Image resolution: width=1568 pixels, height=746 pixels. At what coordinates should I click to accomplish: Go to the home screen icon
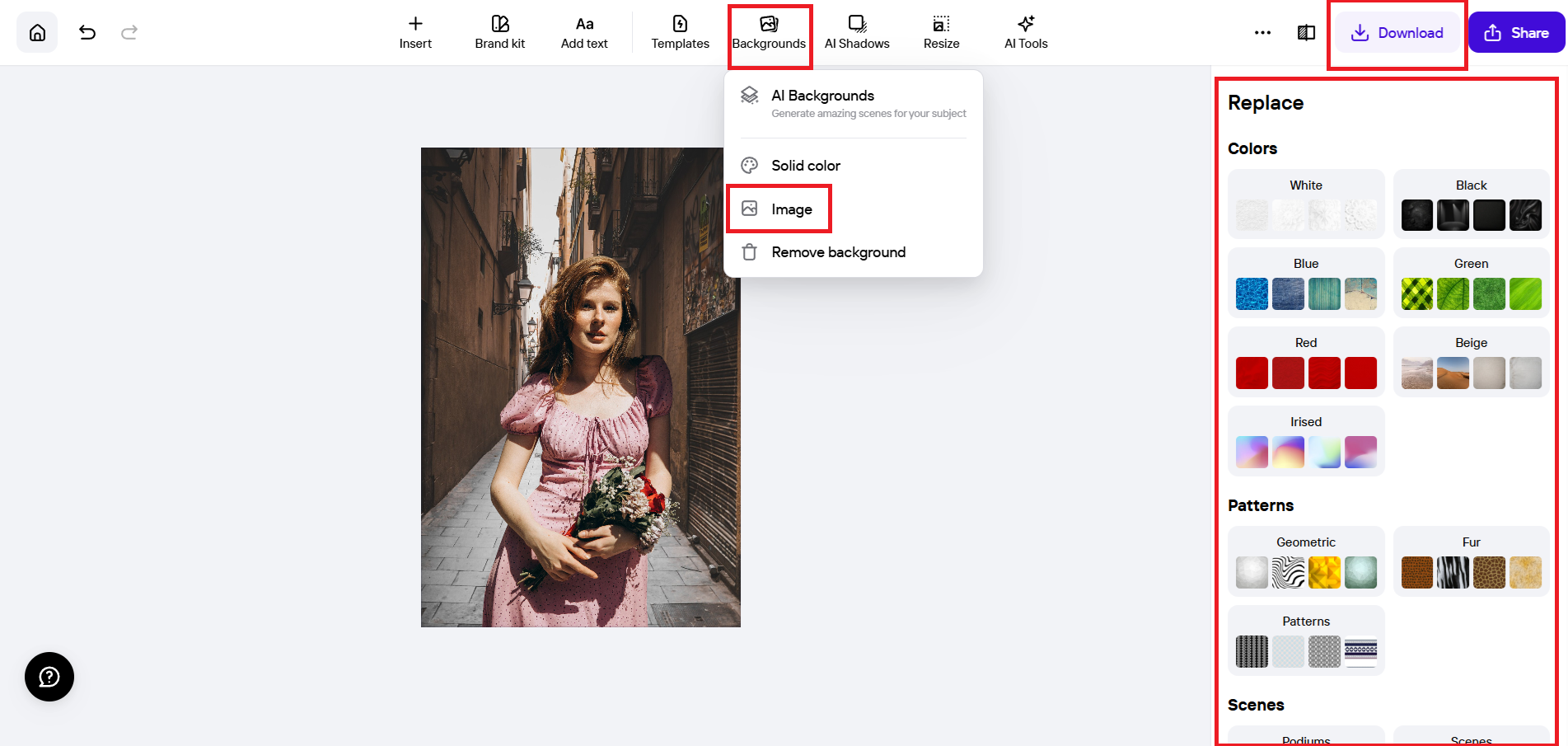click(37, 33)
